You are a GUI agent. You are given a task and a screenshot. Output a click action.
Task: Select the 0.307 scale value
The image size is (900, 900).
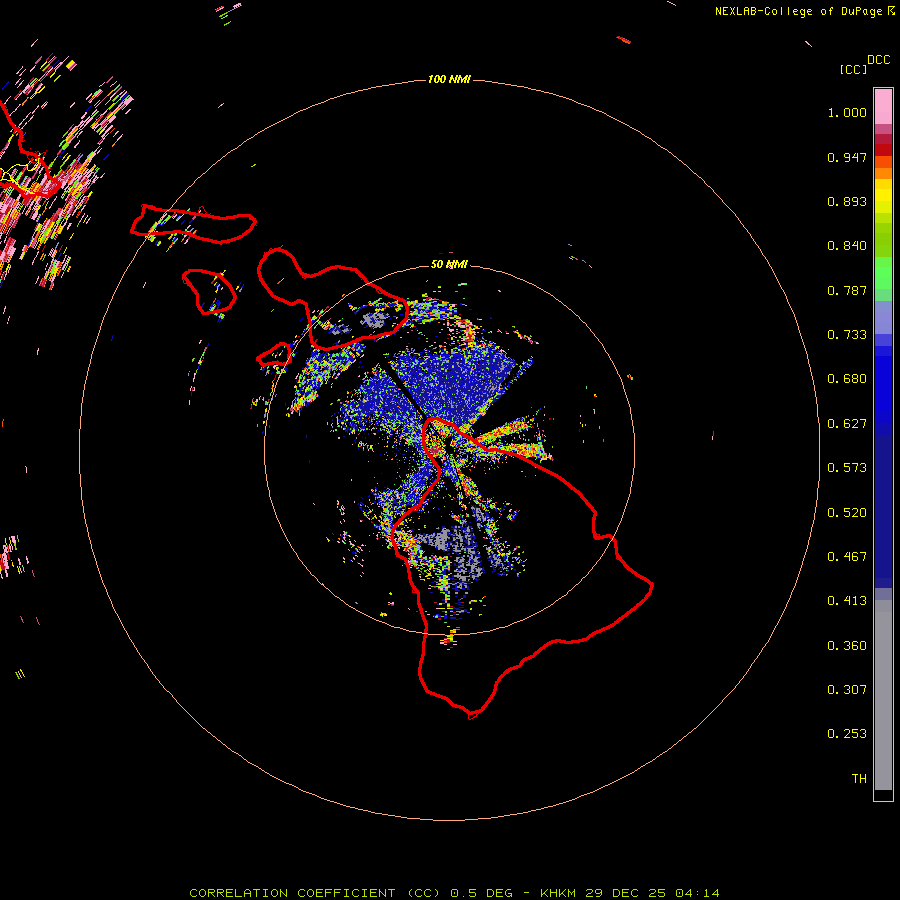tap(847, 690)
